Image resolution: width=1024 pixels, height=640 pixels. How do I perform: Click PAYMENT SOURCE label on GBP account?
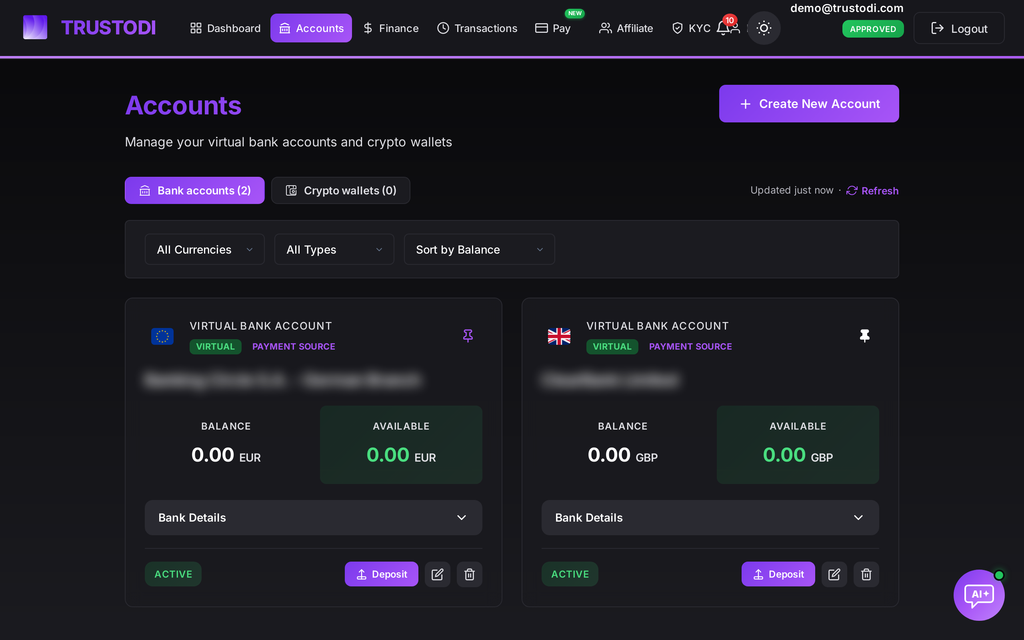pos(690,347)
